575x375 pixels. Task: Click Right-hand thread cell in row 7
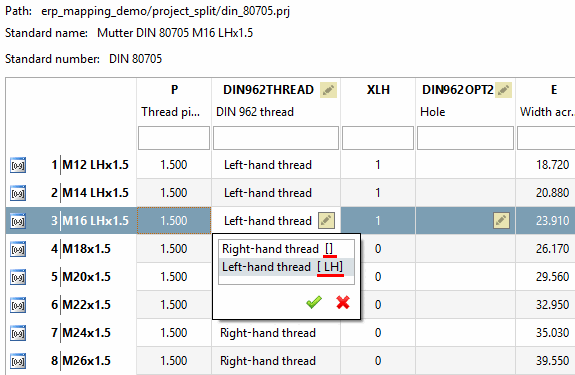(276, 333)
